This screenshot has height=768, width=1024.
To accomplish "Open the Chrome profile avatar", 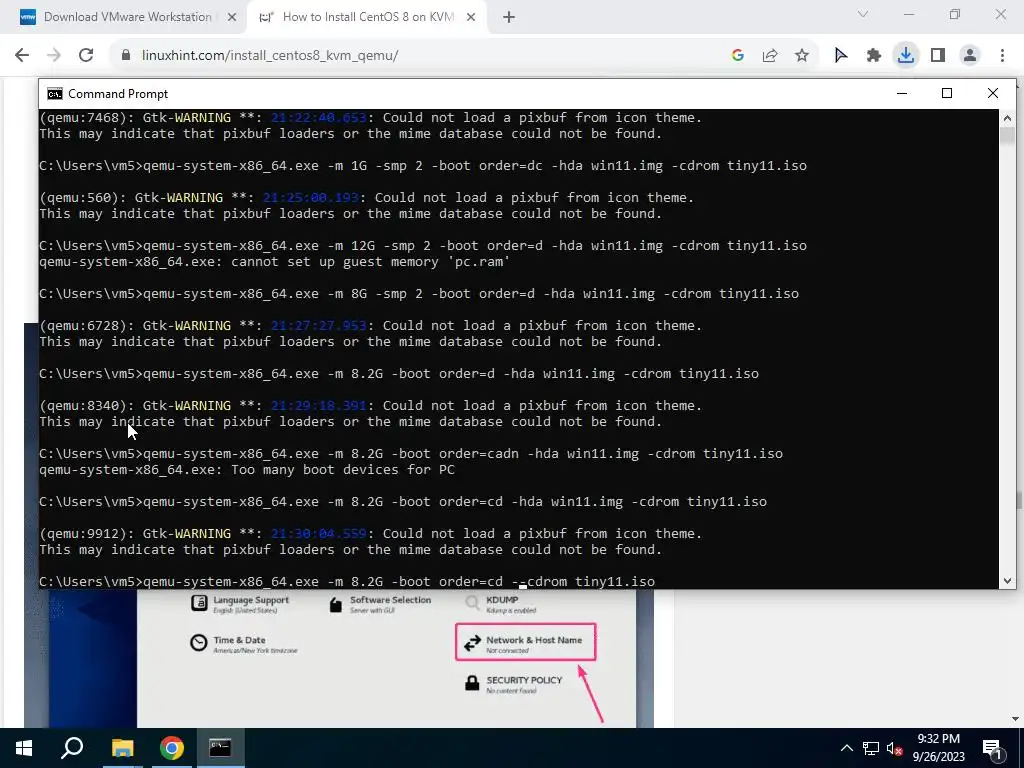I will [x=970, y=56].
